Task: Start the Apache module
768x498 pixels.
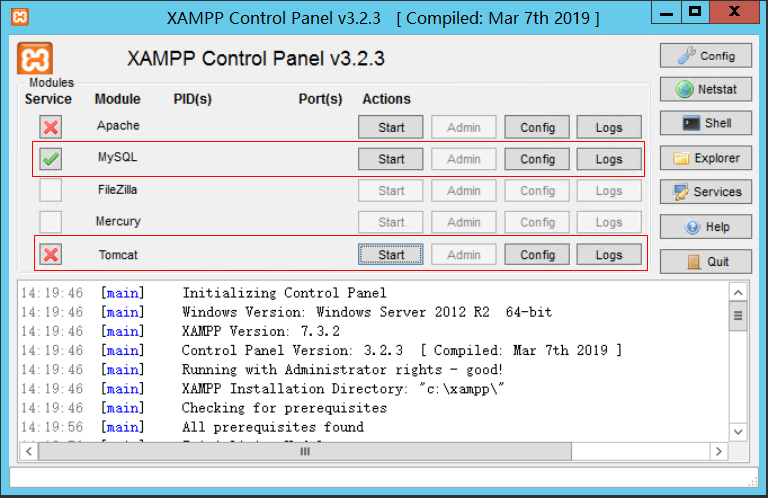Action: [x=390, y=127]
